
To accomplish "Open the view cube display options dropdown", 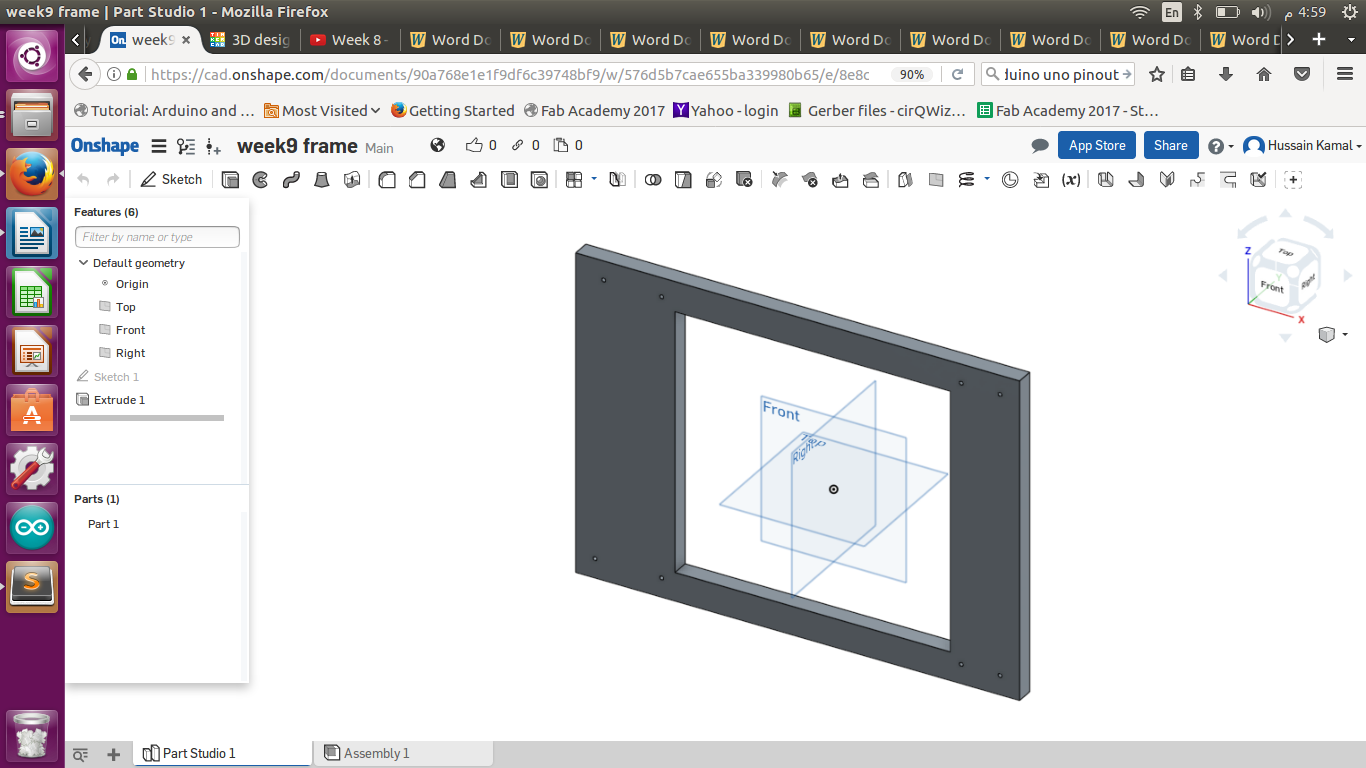I will point(1345,335).
